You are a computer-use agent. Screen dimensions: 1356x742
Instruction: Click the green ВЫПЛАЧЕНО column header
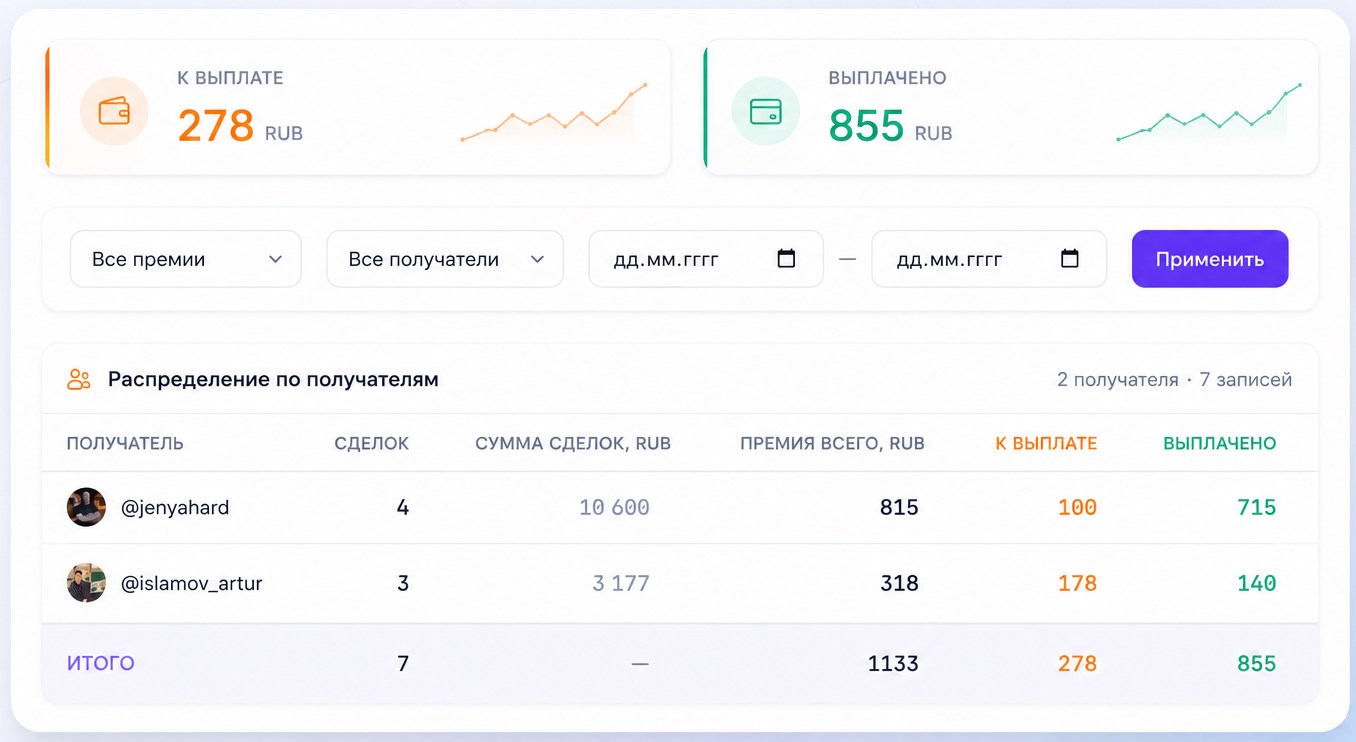[1220, 443]
